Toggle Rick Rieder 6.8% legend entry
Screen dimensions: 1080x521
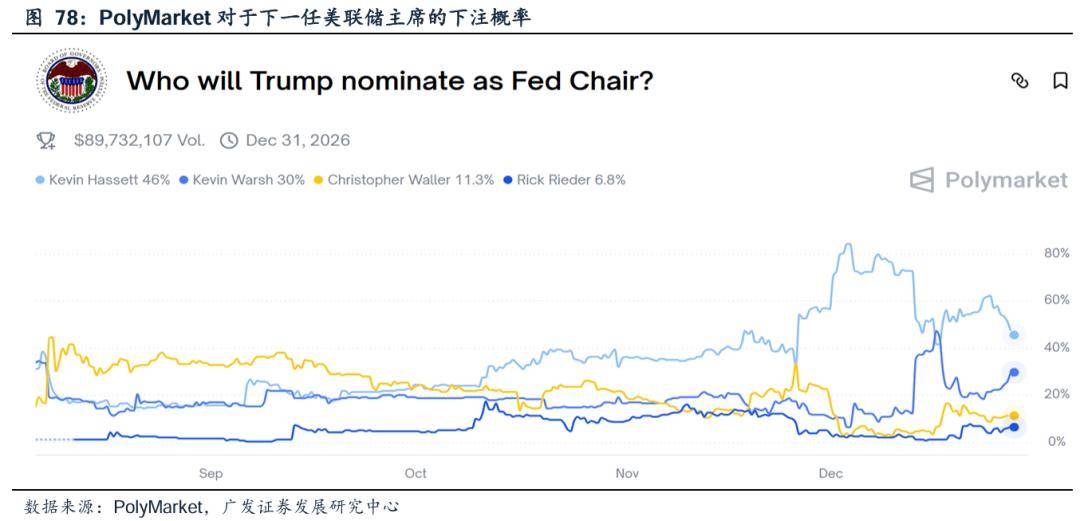pos(564,180)
